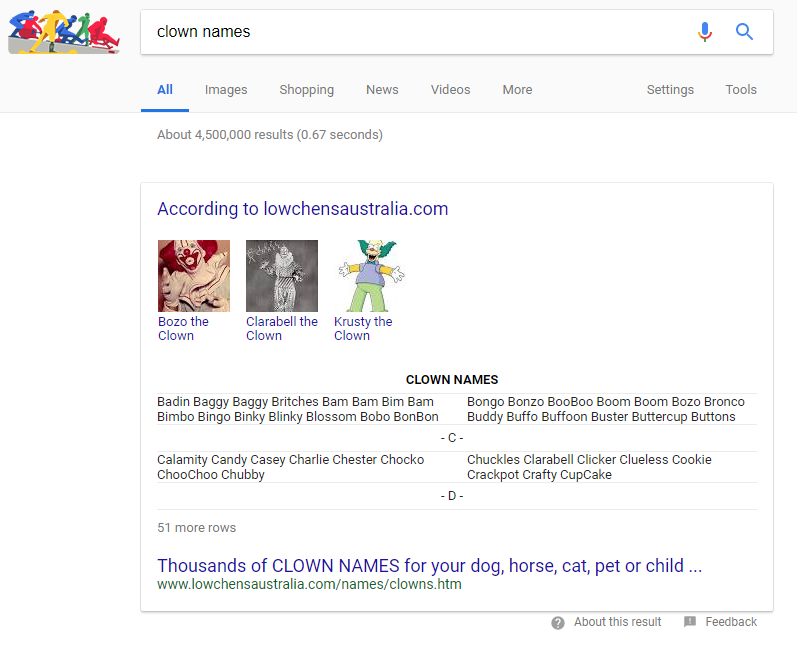
Task: Click the - C - section divider row
Action: point(457,438)
